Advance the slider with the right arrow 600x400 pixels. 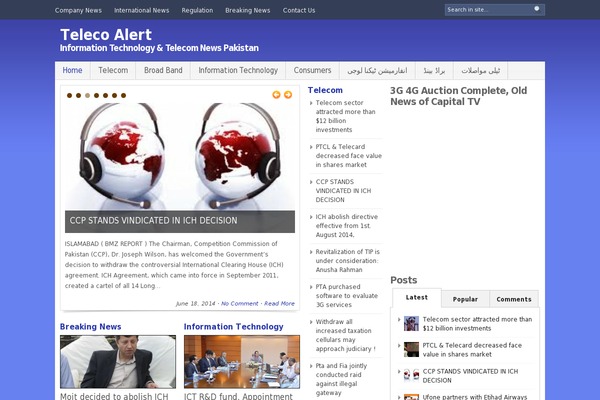coord(288,95)
